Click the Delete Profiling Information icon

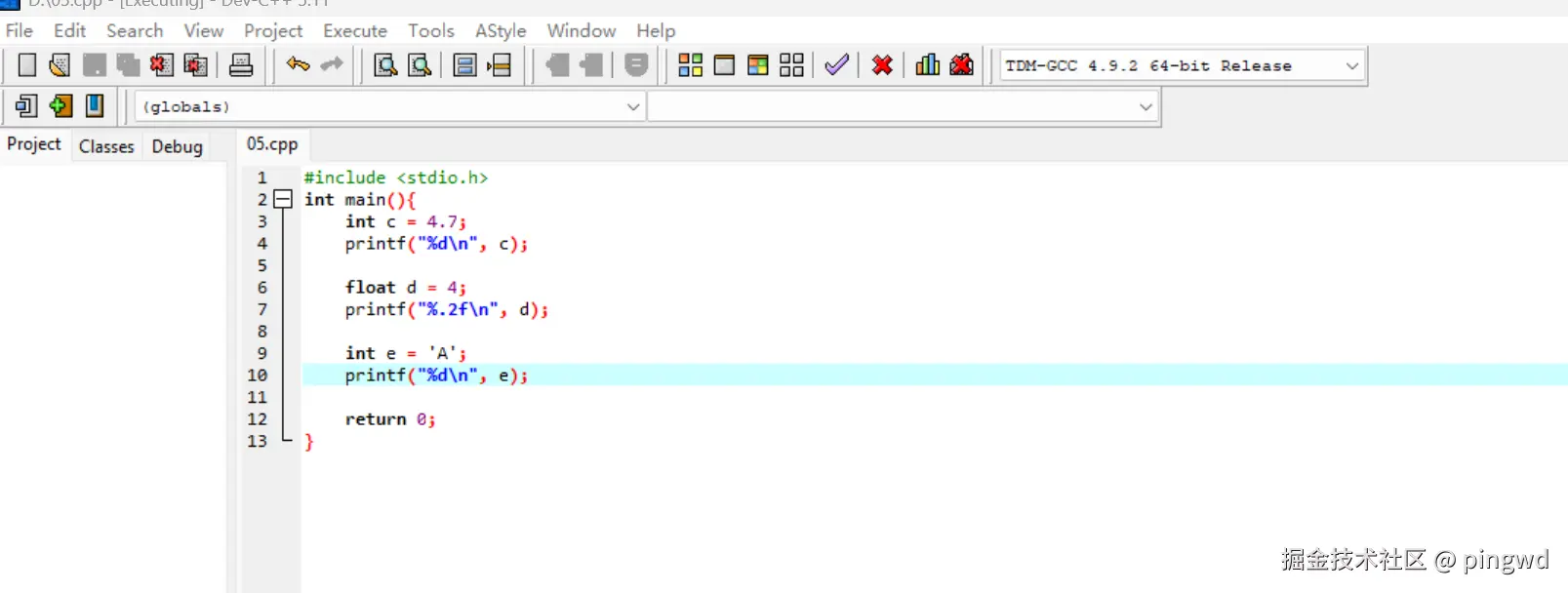tap(961, 65)
